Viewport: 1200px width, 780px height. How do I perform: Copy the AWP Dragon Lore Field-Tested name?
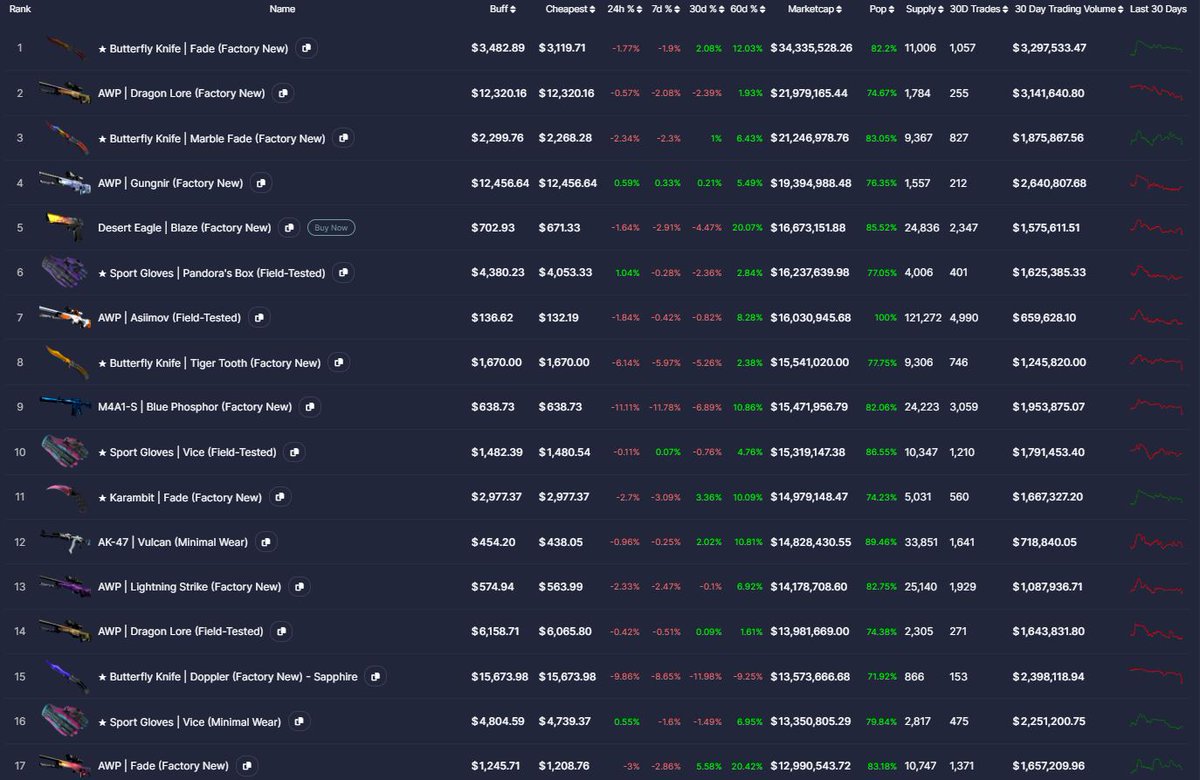tap(281, 631)
